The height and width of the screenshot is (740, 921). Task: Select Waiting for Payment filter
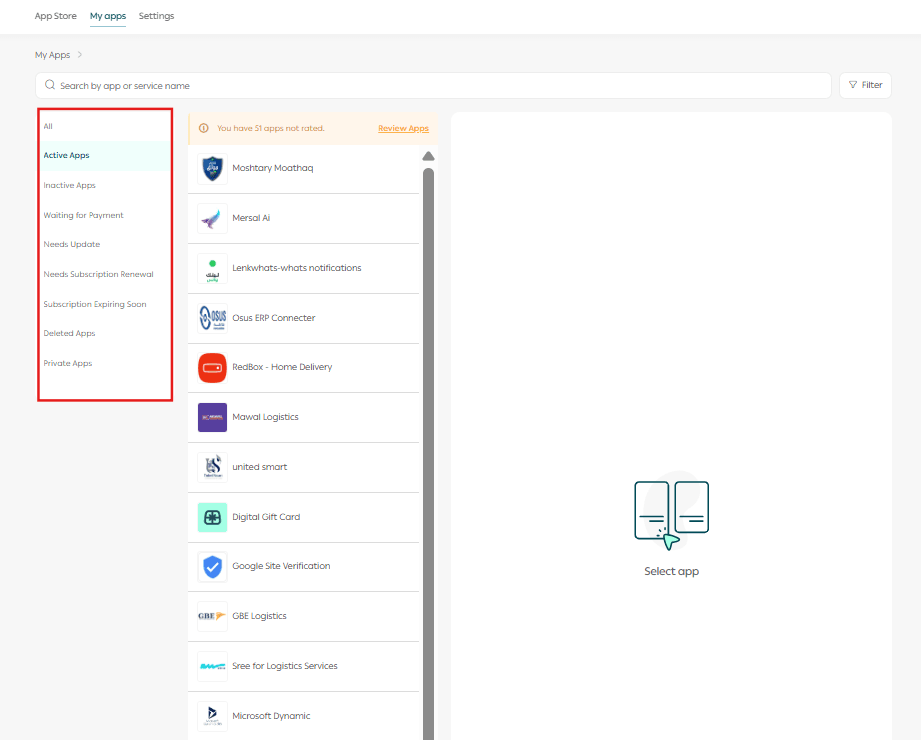[x=84, y=215]
